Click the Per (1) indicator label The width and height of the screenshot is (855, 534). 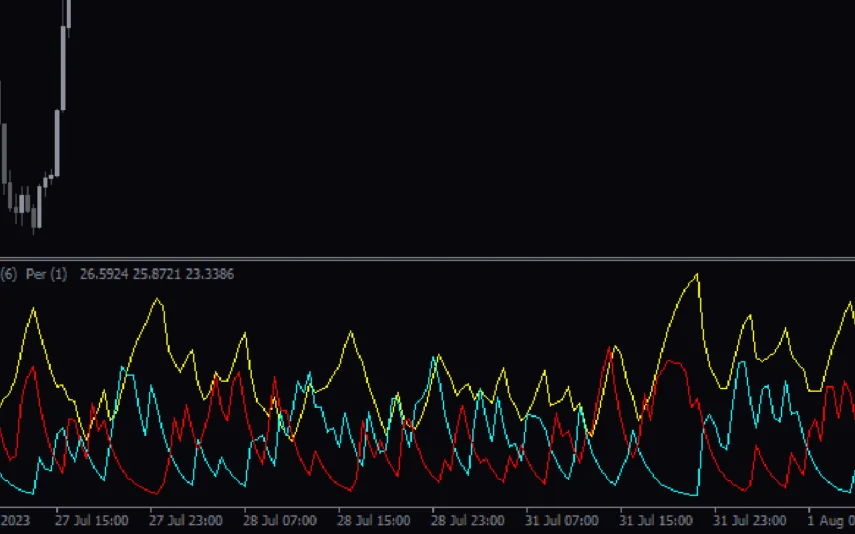pos(46,274)
